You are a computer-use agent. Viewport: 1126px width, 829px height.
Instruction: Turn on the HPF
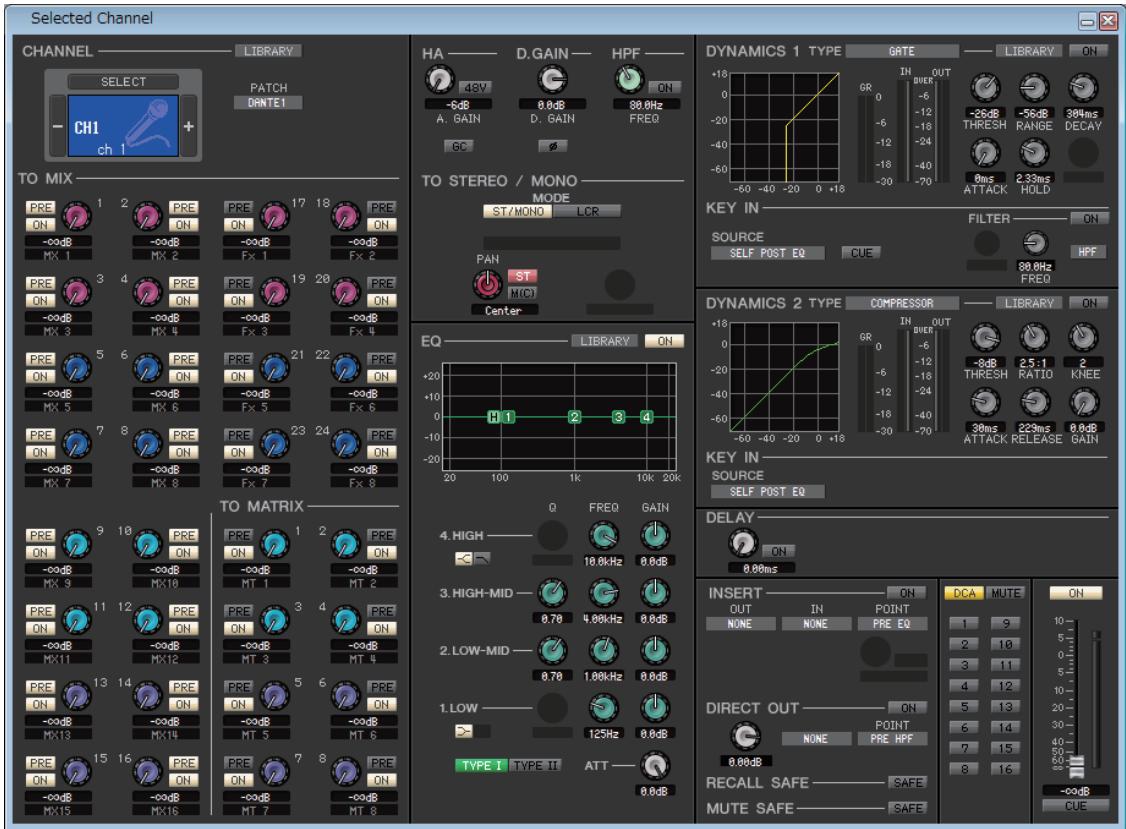[x=665, y=88]
